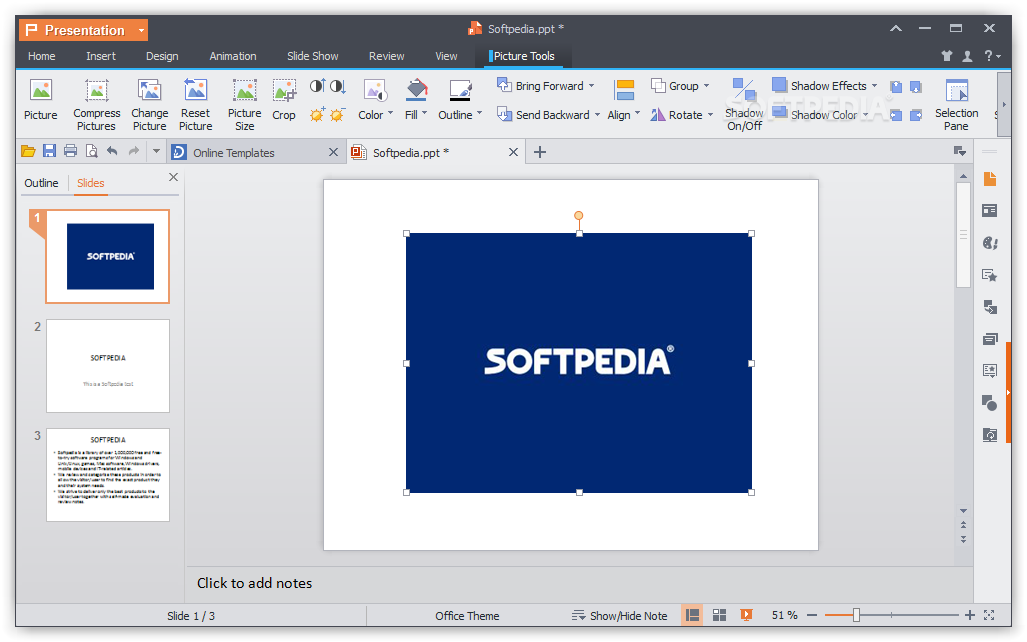1027x642 pixels.
Task: Expand quick access toolbar dropdown arrow
Action: [156, 151]
